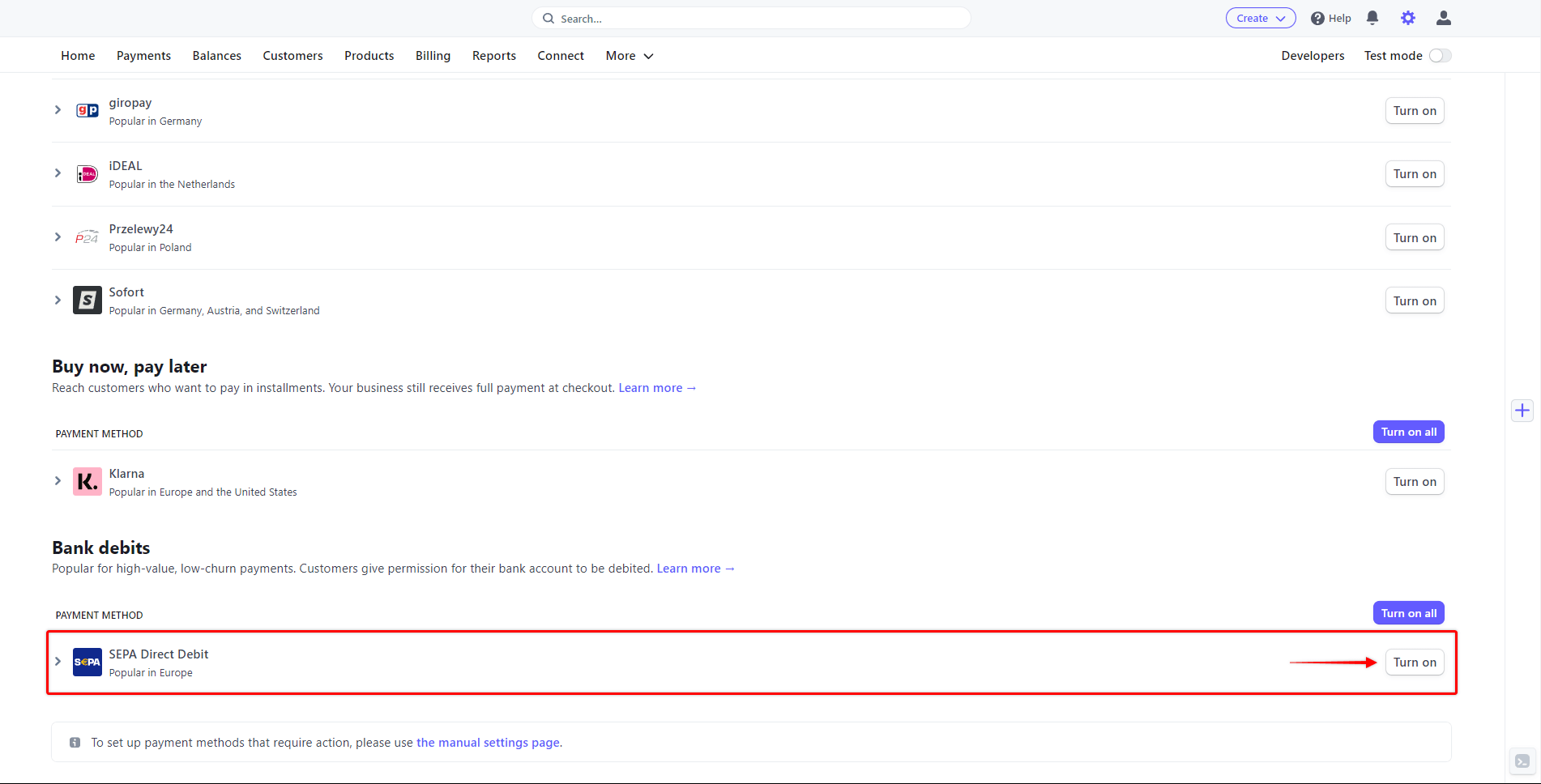Turn on SEPA Direct Debit
The width and height of the screenshot is (1541, 784).
[1414, 663]
